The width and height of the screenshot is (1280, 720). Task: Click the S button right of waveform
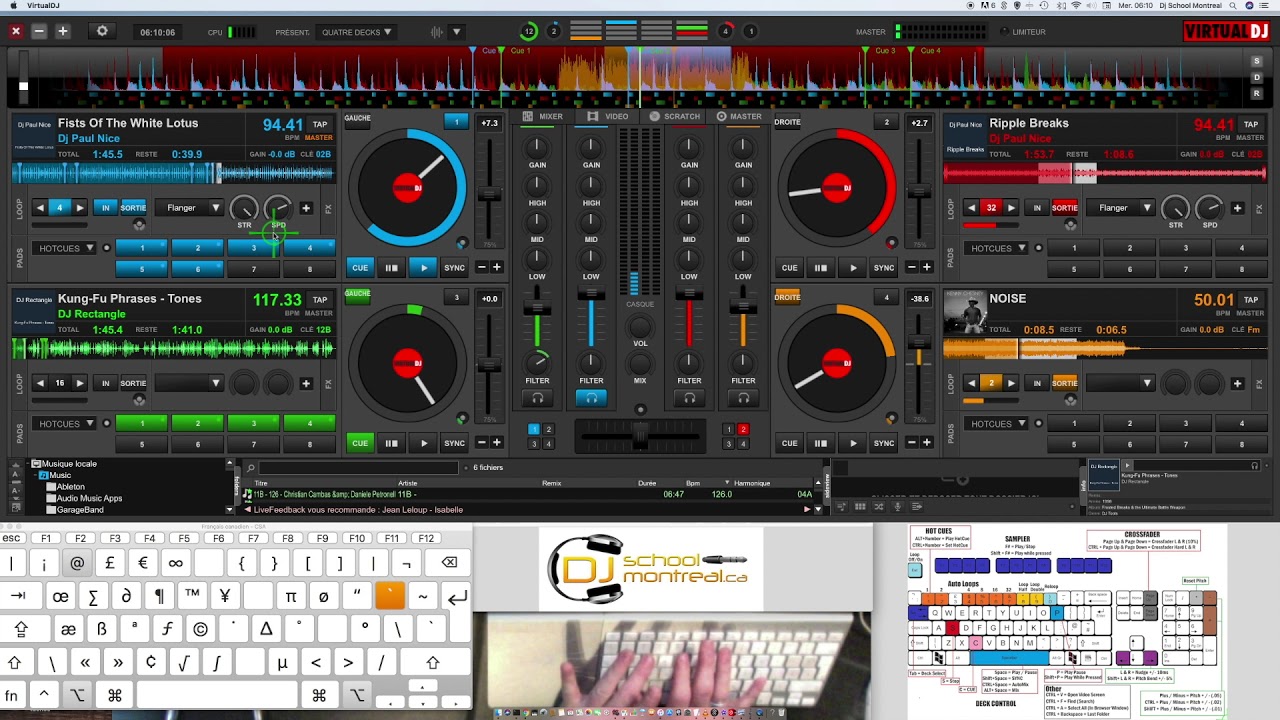(1257, 62)
